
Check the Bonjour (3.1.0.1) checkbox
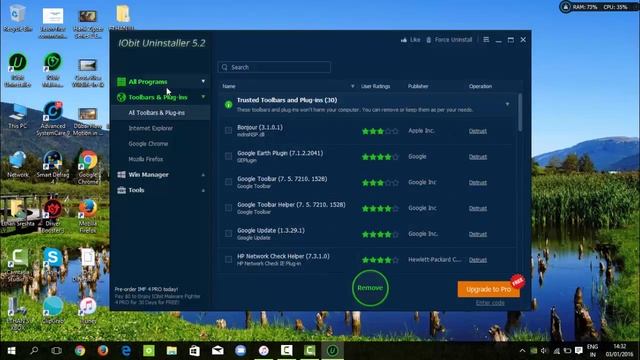pyautogui.click(x=229, y=131)
